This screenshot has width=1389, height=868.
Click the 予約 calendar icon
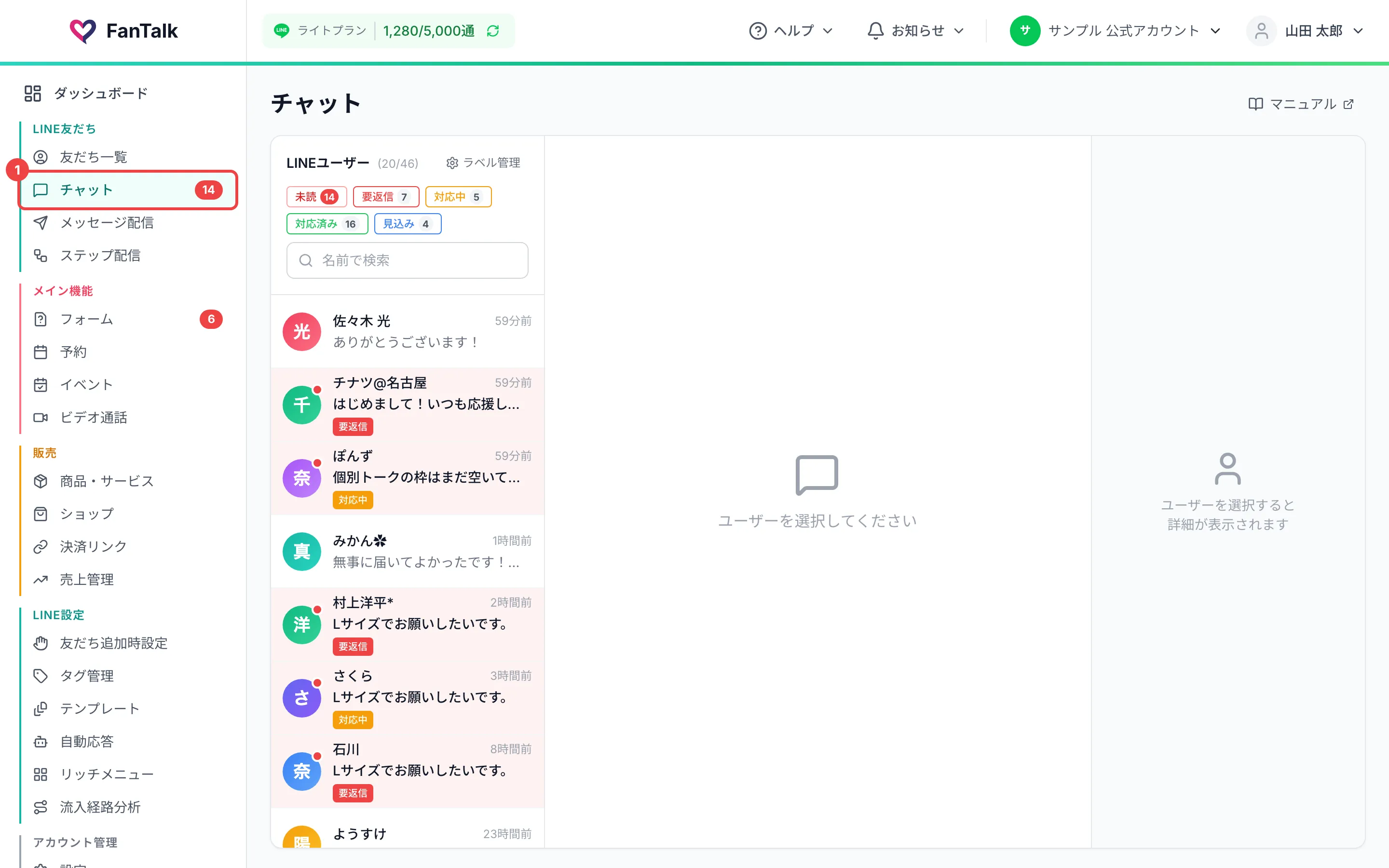coord(40,352)
